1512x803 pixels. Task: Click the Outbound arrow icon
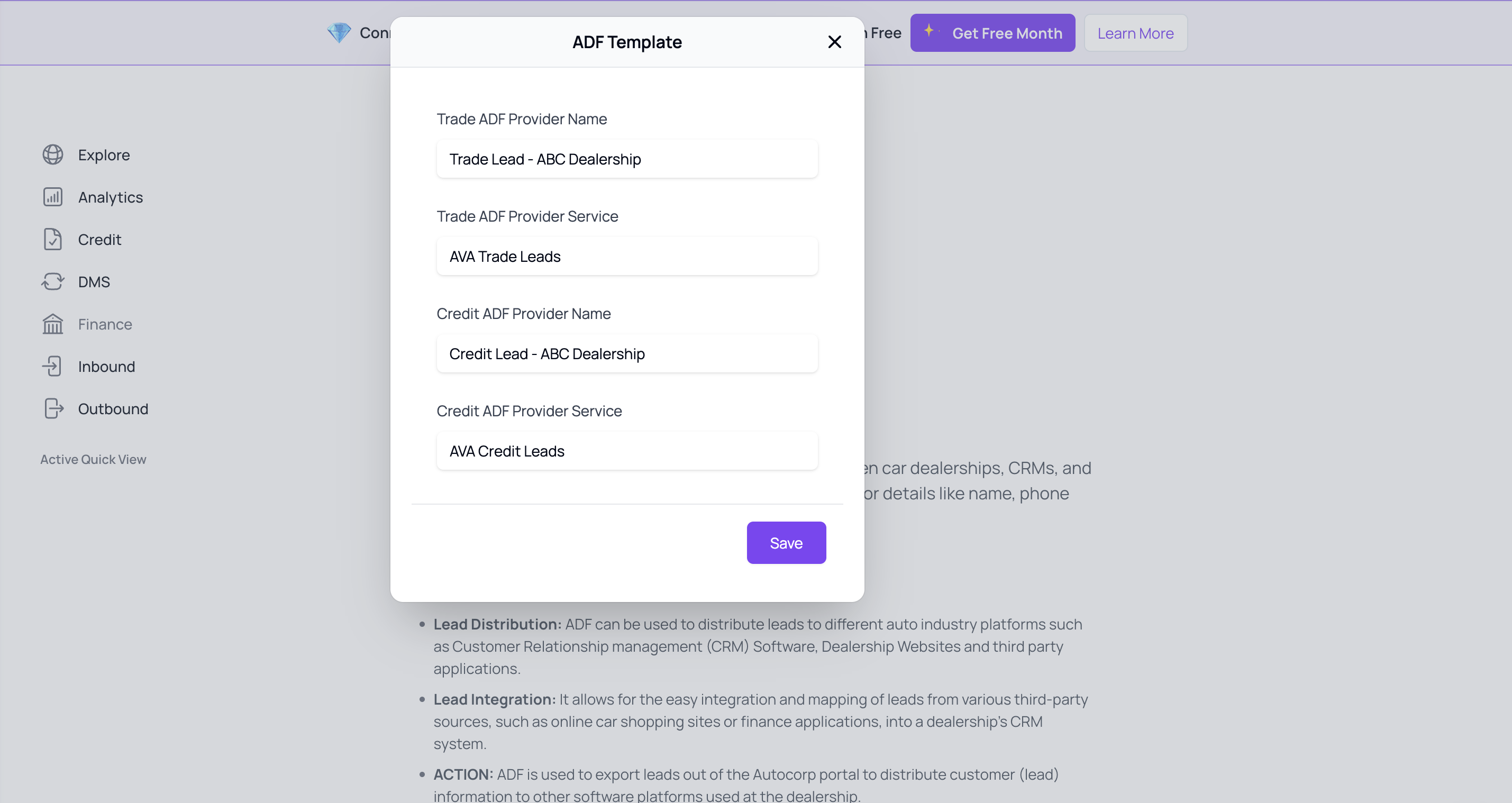point(53,408)
